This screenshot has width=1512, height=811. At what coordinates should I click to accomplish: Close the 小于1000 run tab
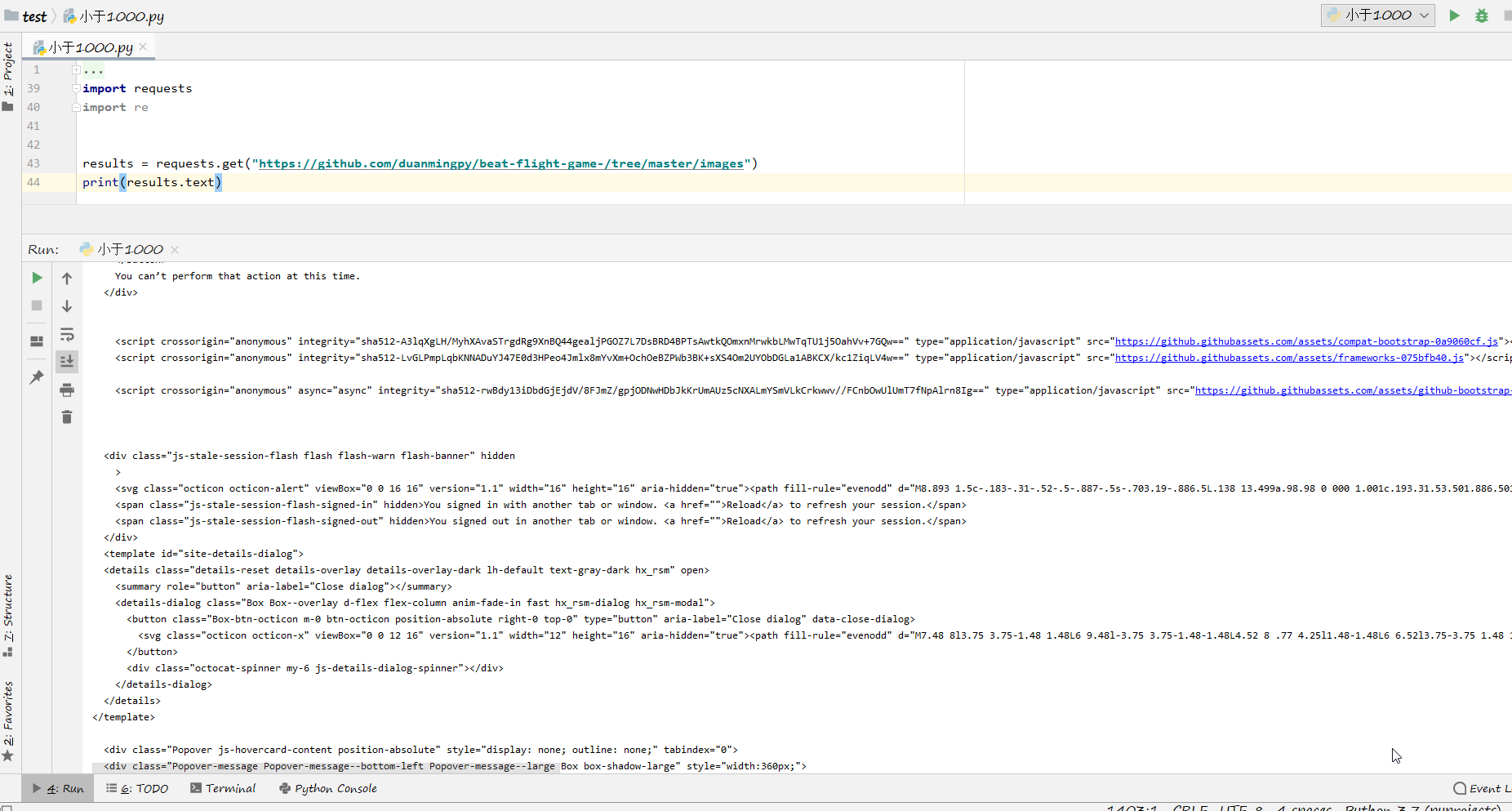point(175,249)
